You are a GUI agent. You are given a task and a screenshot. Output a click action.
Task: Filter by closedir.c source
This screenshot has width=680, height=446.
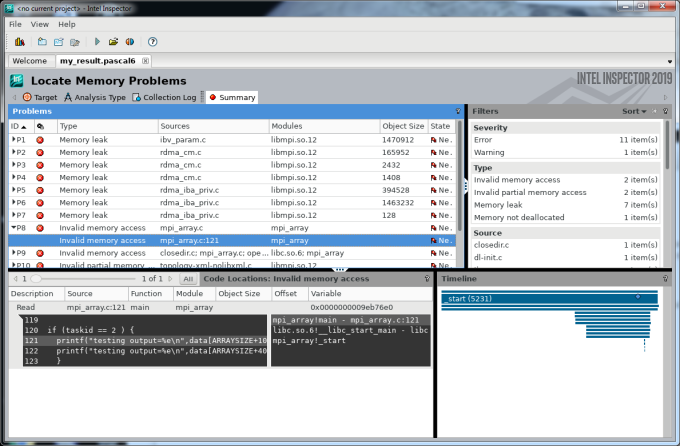tap(566, 245)
